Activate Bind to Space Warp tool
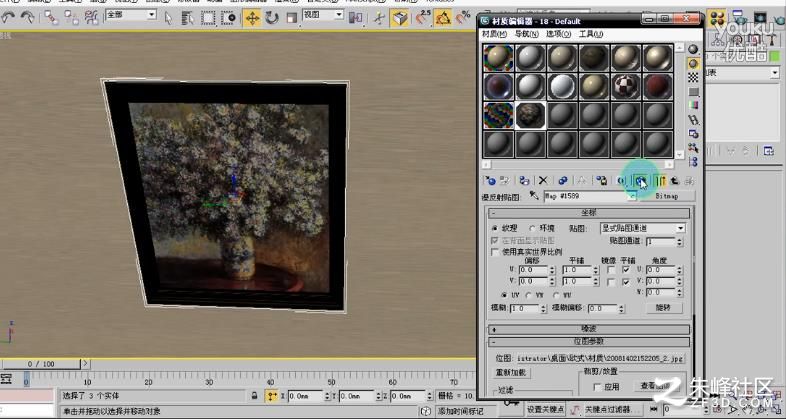Viewport: 786px width, 419px height. [92, 18]
